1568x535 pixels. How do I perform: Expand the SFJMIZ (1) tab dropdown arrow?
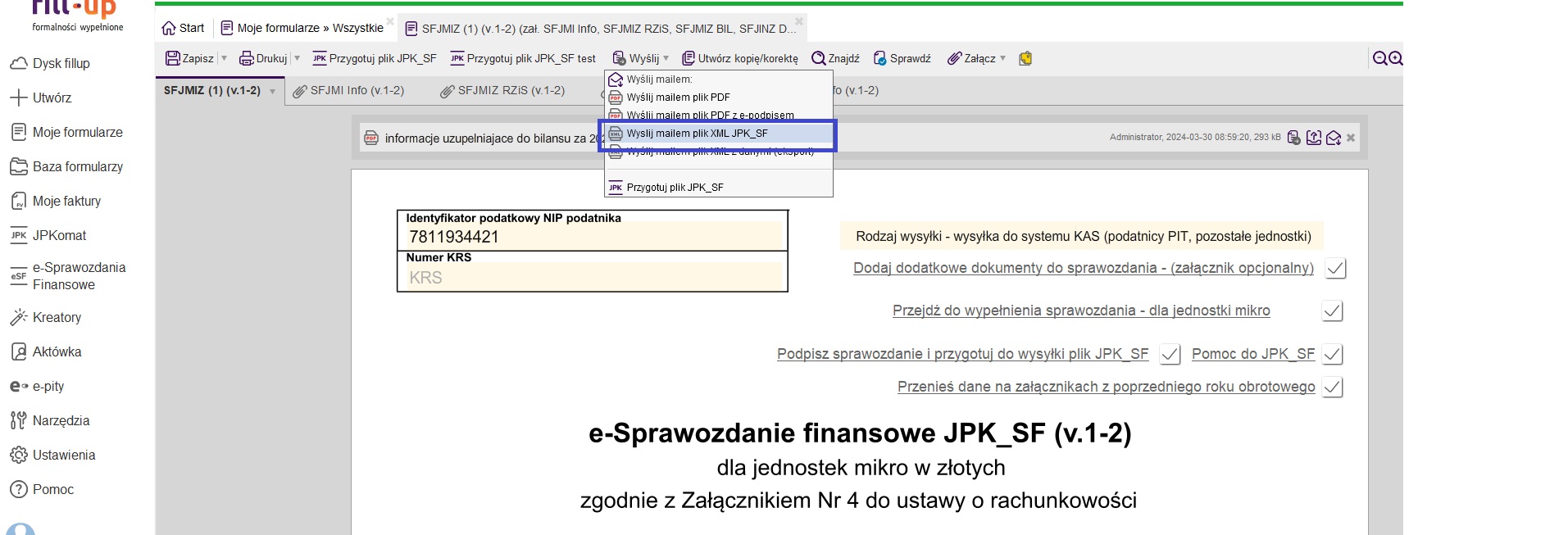click(272, 91)
